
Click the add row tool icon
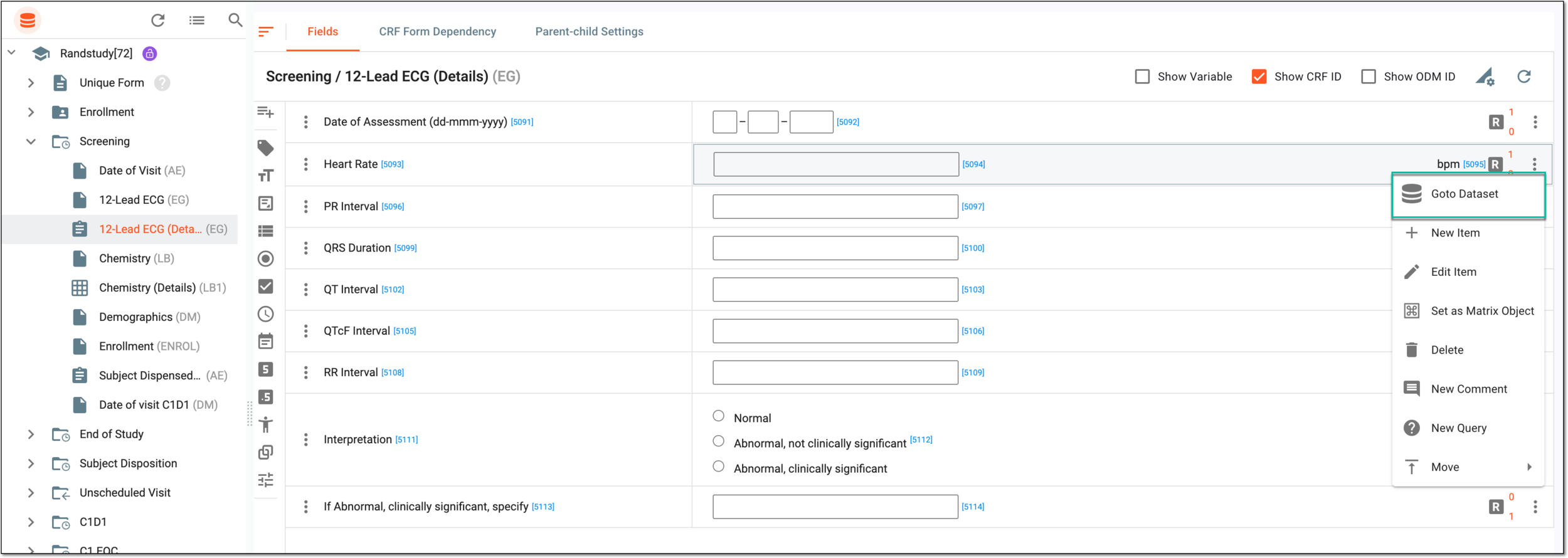[266, 112]
